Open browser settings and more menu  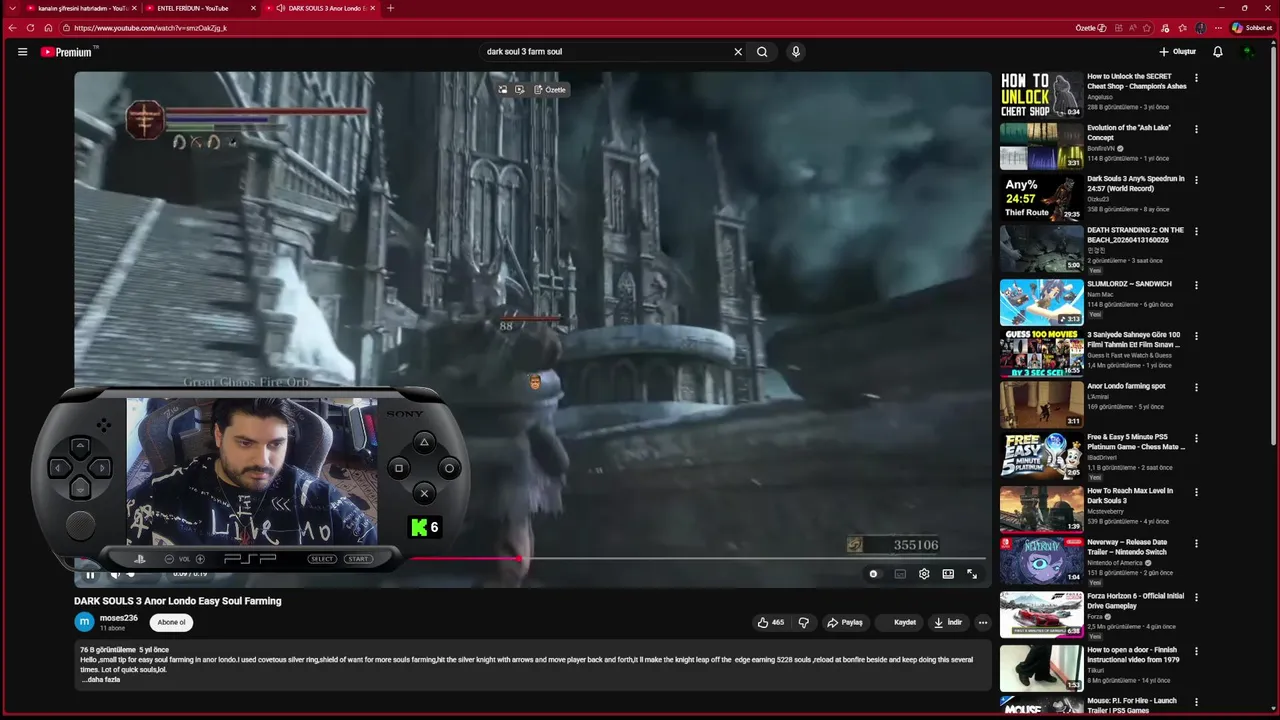pyautogui.click(x=1218, y=28)
